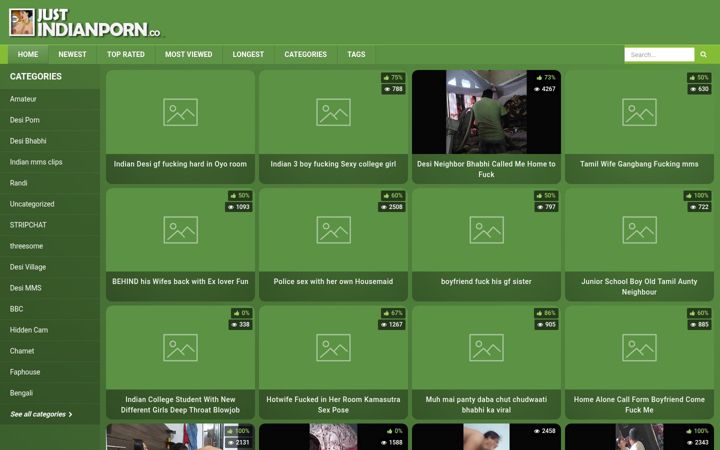Image resolution: width=720 pixels, height=450 pixels.
Task: Open the HOME tab
Action: click(28, 54)
